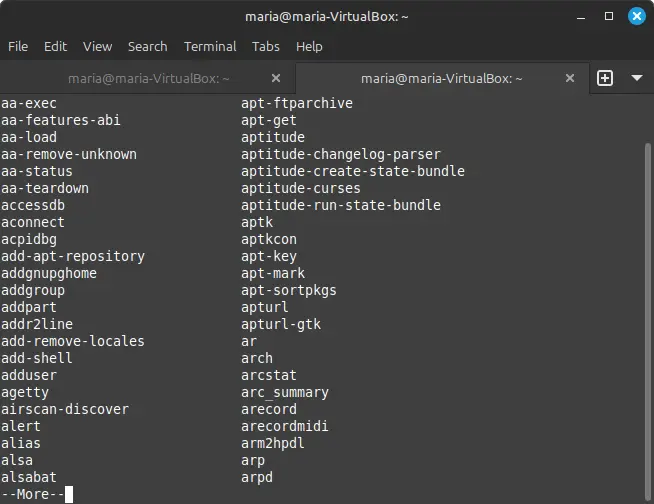Click the addgnupghome entry
The height and width of the screenshot is (504, 654).
49,274
